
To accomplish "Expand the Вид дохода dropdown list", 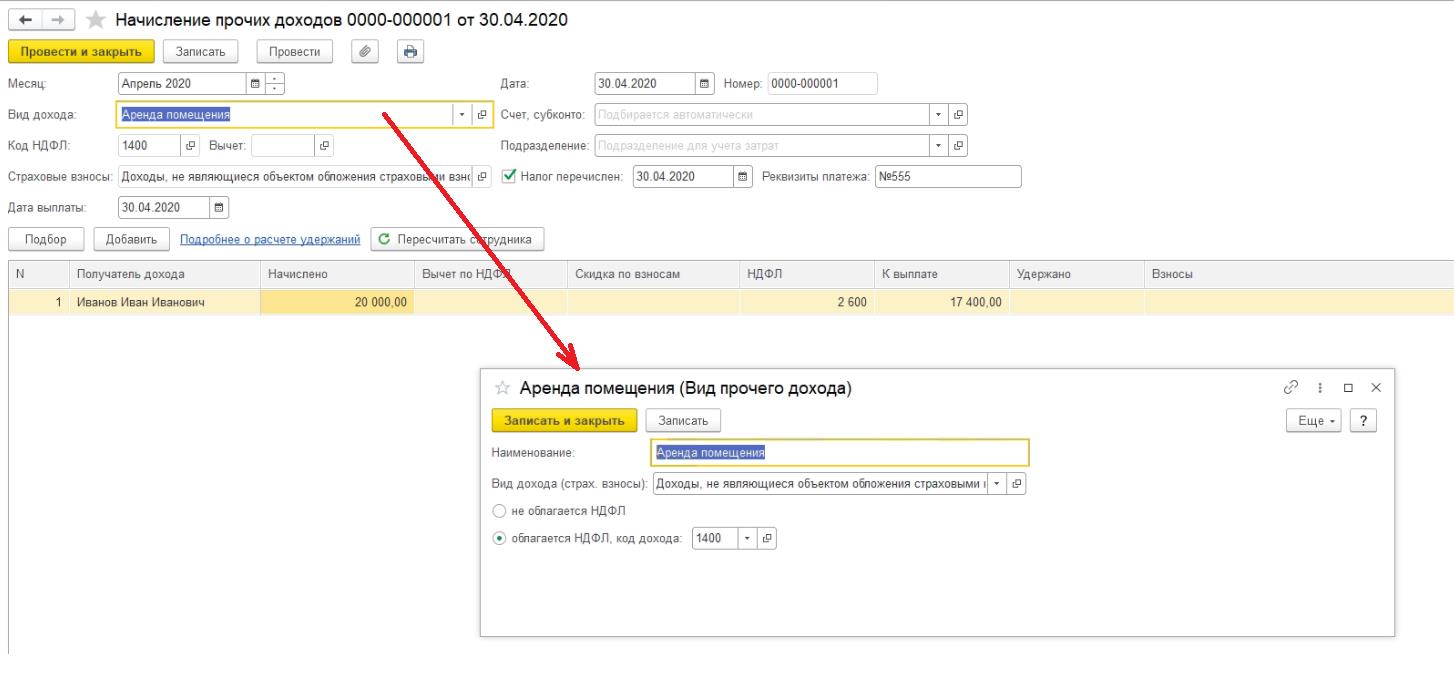I will [461, 115].
